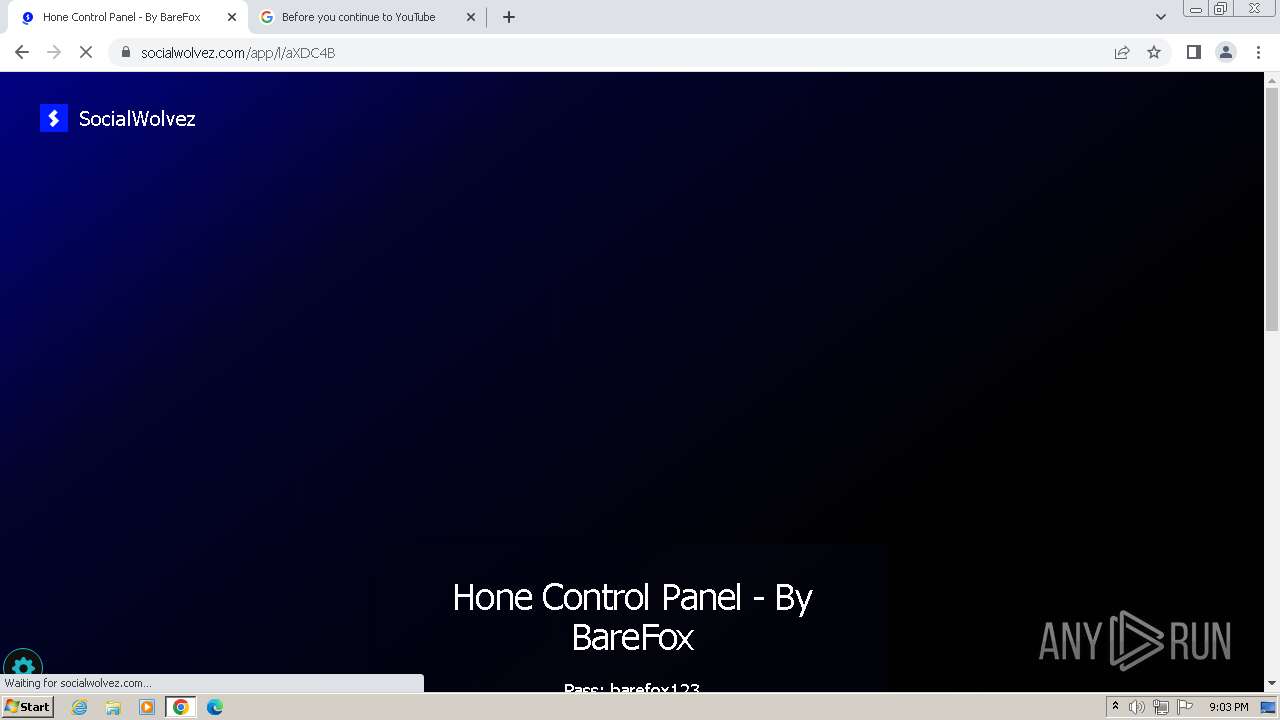Switch to Hone Control Panel tab
The image size is (1280, 720).
coord(121,17)
